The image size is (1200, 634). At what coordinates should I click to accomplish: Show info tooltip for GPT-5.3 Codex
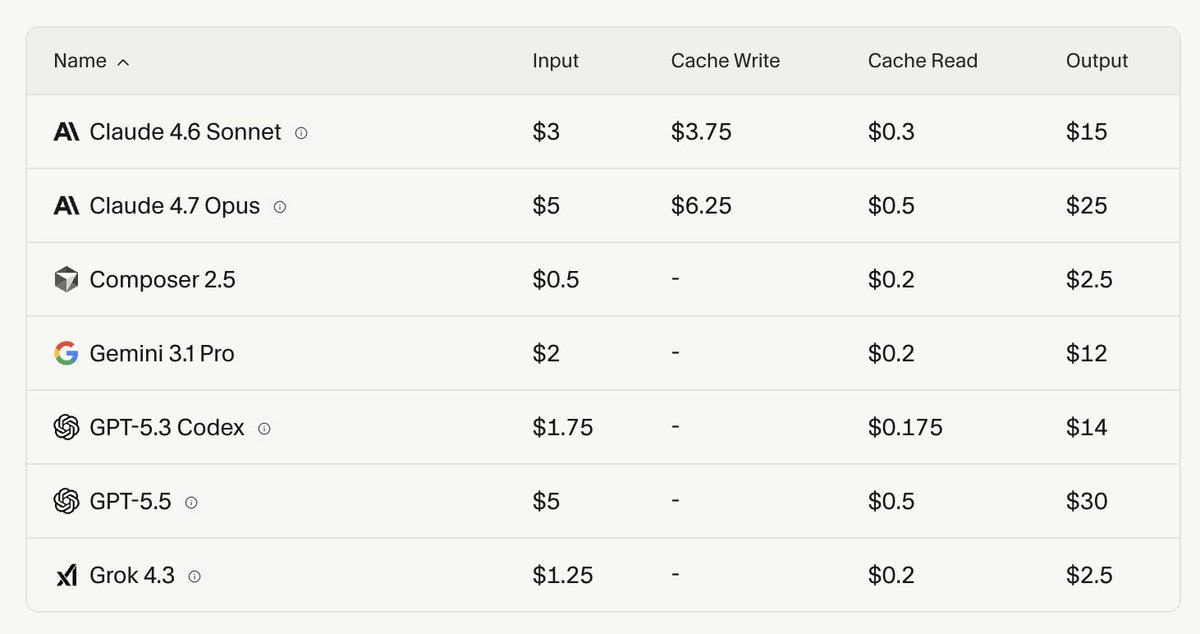pos(264,428)
